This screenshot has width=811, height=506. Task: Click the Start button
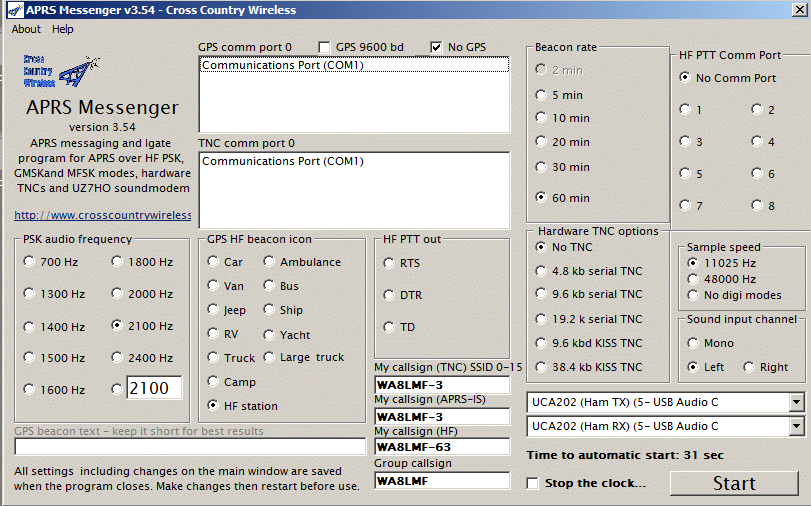tap(734, 483)
